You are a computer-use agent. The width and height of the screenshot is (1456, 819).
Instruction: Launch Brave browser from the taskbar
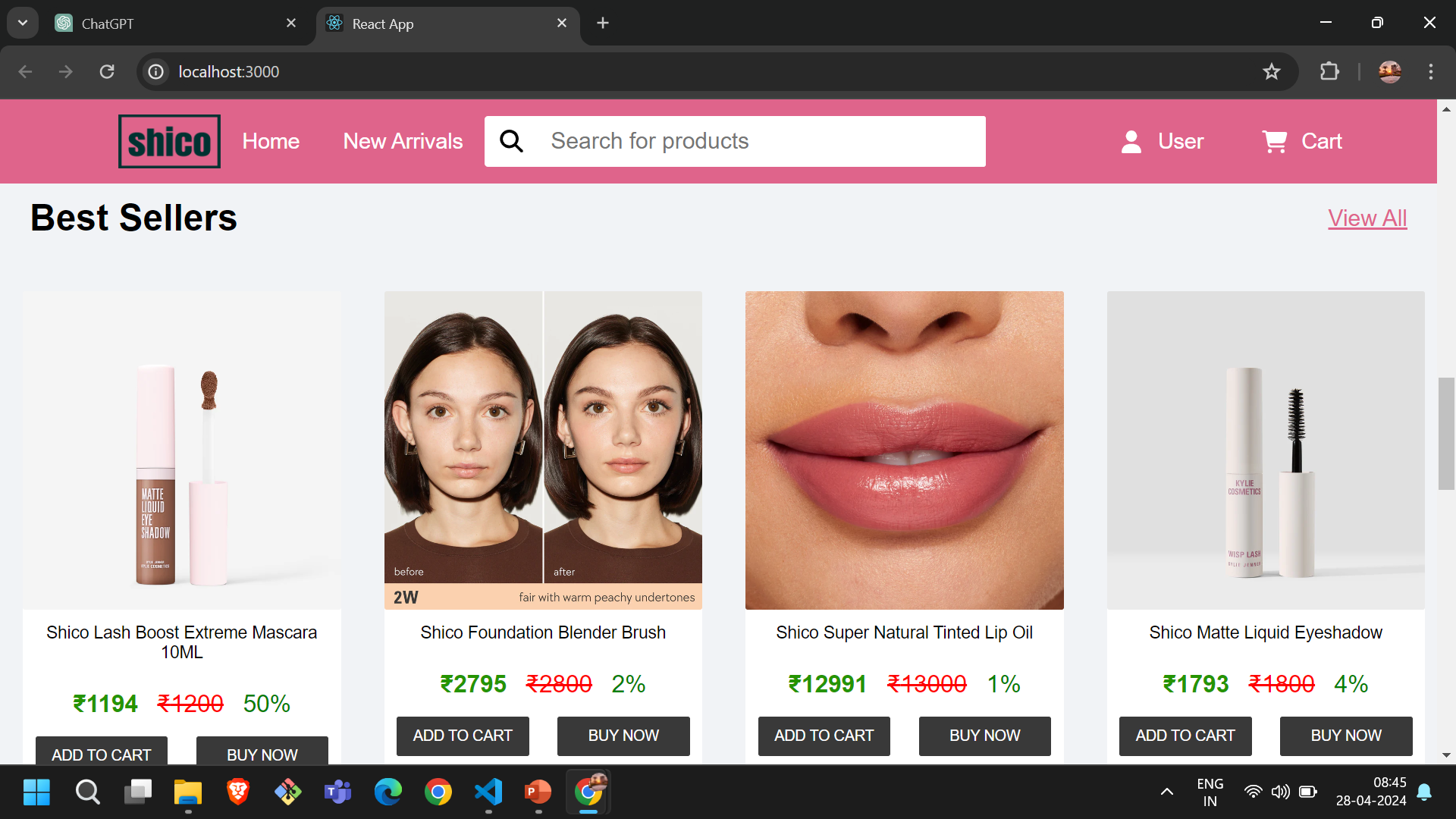238,792
